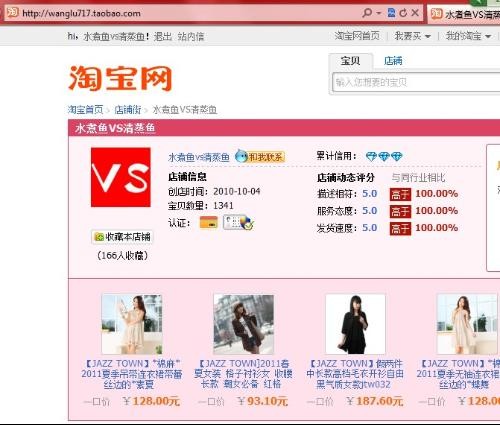
Task: Click 宝贝数量 1341 text
Action: click(201, 206)
